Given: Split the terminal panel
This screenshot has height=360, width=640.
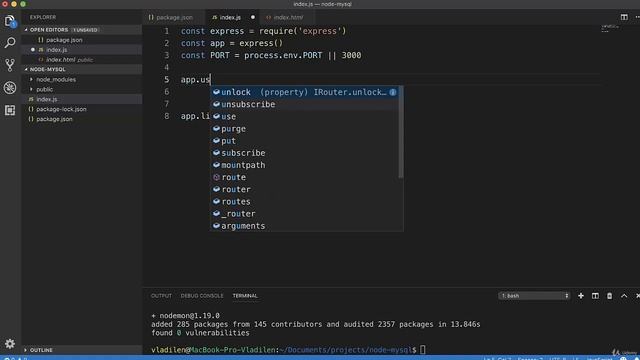Looking at the screenshot, I should click(595, 296).
